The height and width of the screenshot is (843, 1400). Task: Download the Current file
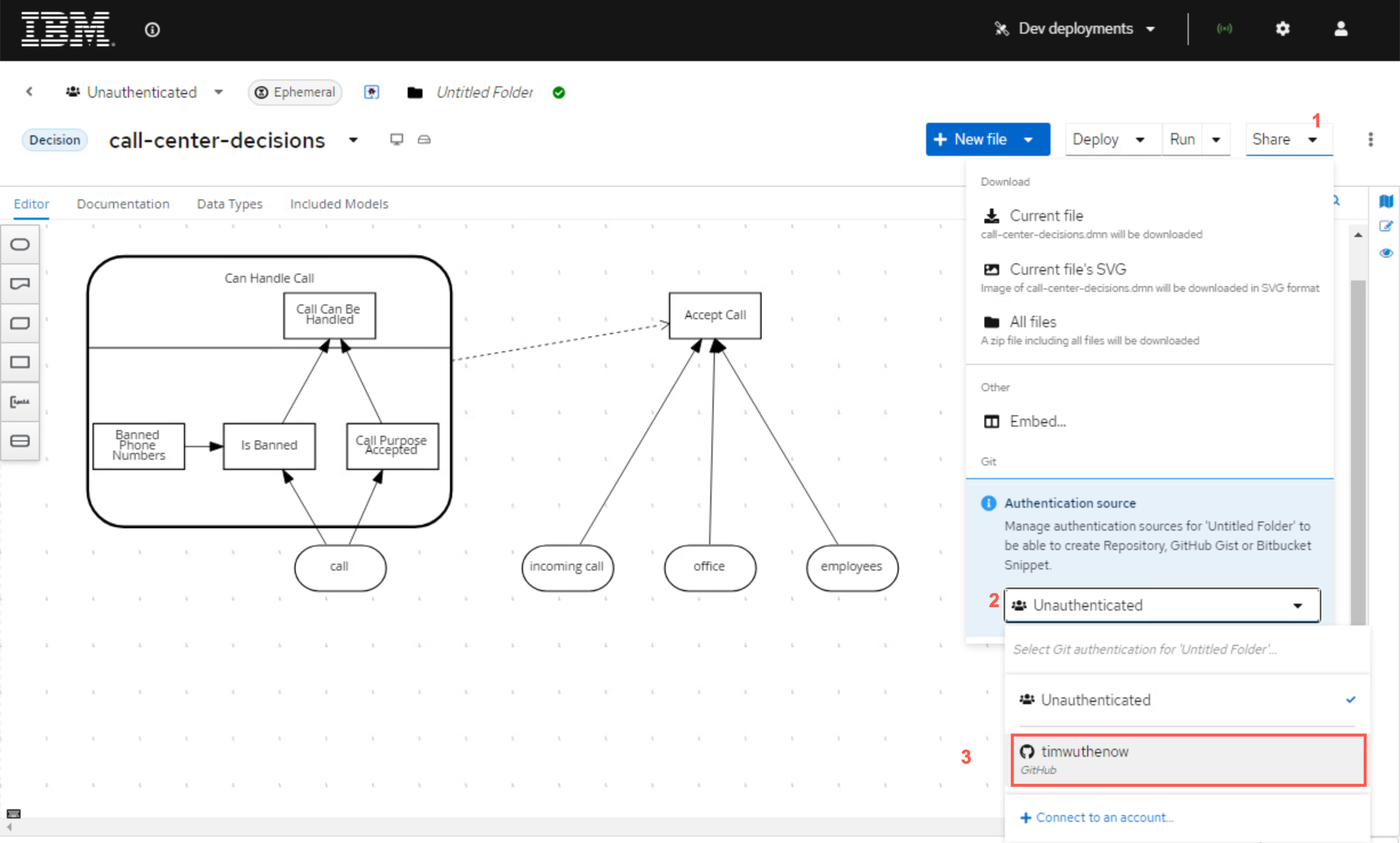[x=1149, y=223]
